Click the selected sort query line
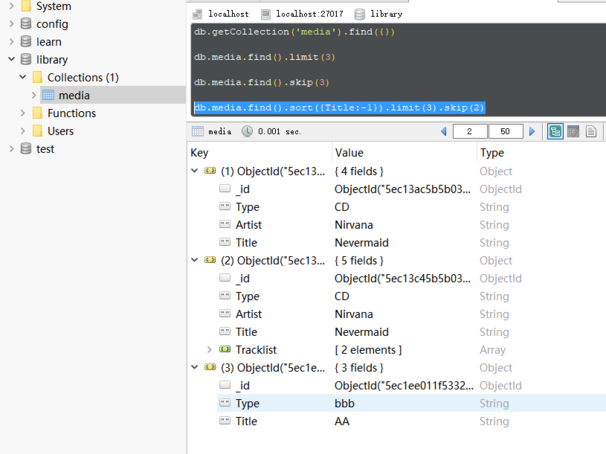 coord(339,107)
